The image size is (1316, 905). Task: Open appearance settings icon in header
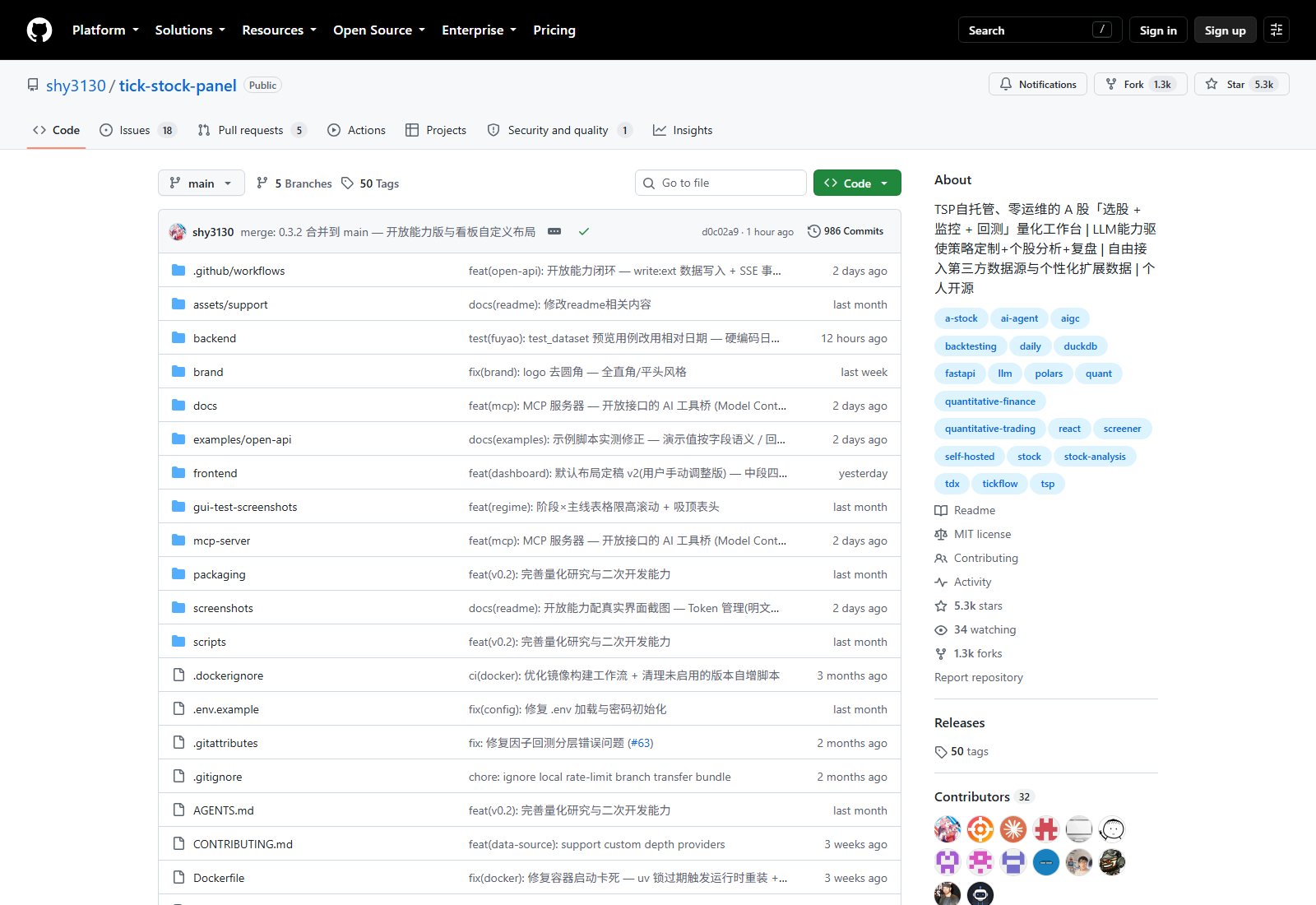[x=1277, y=30]
